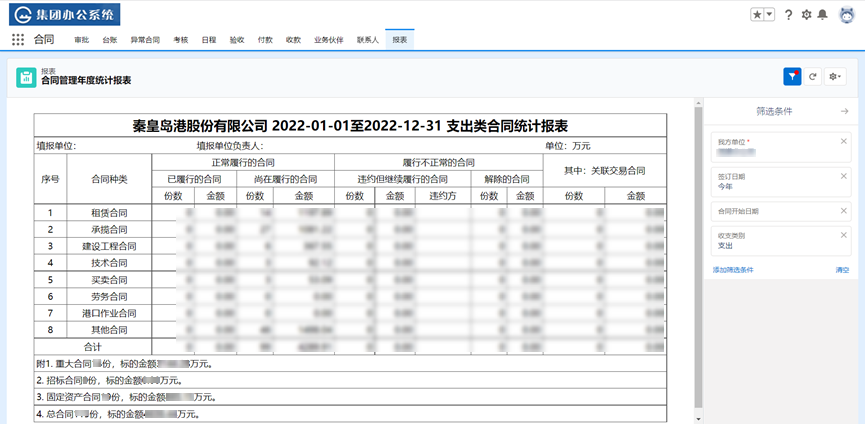
Task: Remove the 合同开始日期 filter
Action: click(x=843, y=211)
